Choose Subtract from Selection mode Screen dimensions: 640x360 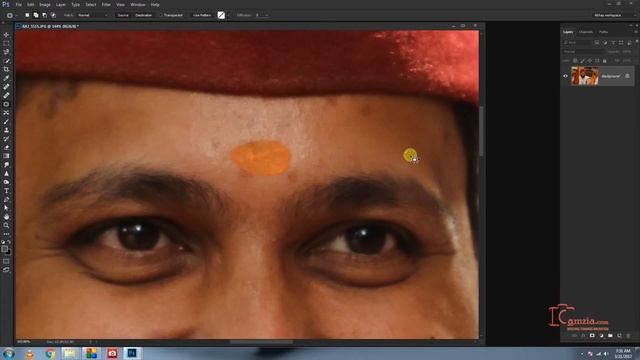pyautogui.click(x=44, y=15)
